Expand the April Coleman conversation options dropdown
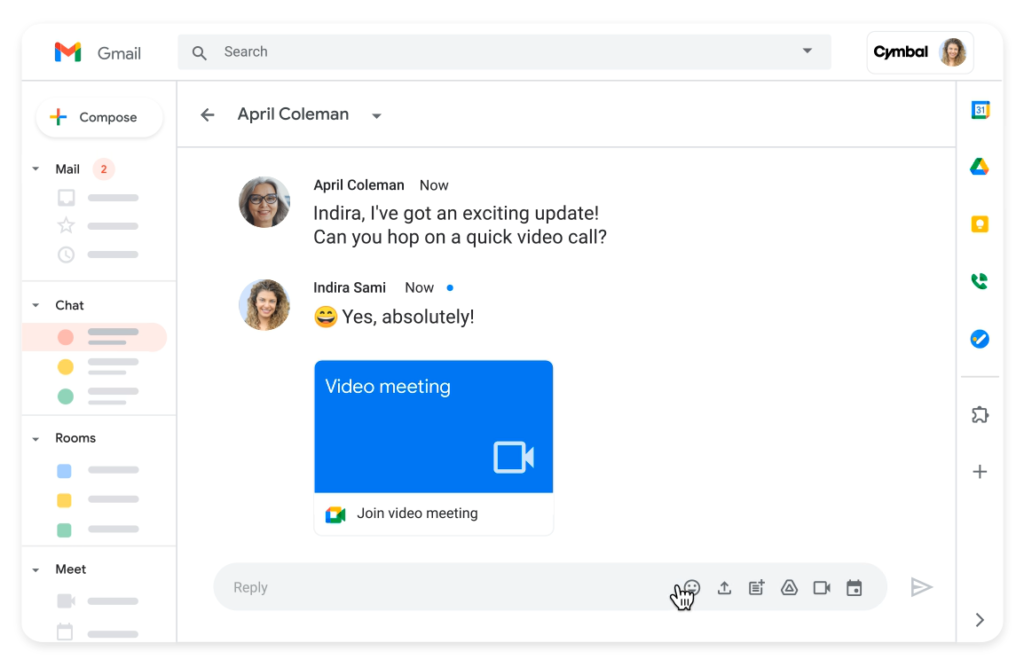This screenshot has height=659, width=1024. (376, 115)
